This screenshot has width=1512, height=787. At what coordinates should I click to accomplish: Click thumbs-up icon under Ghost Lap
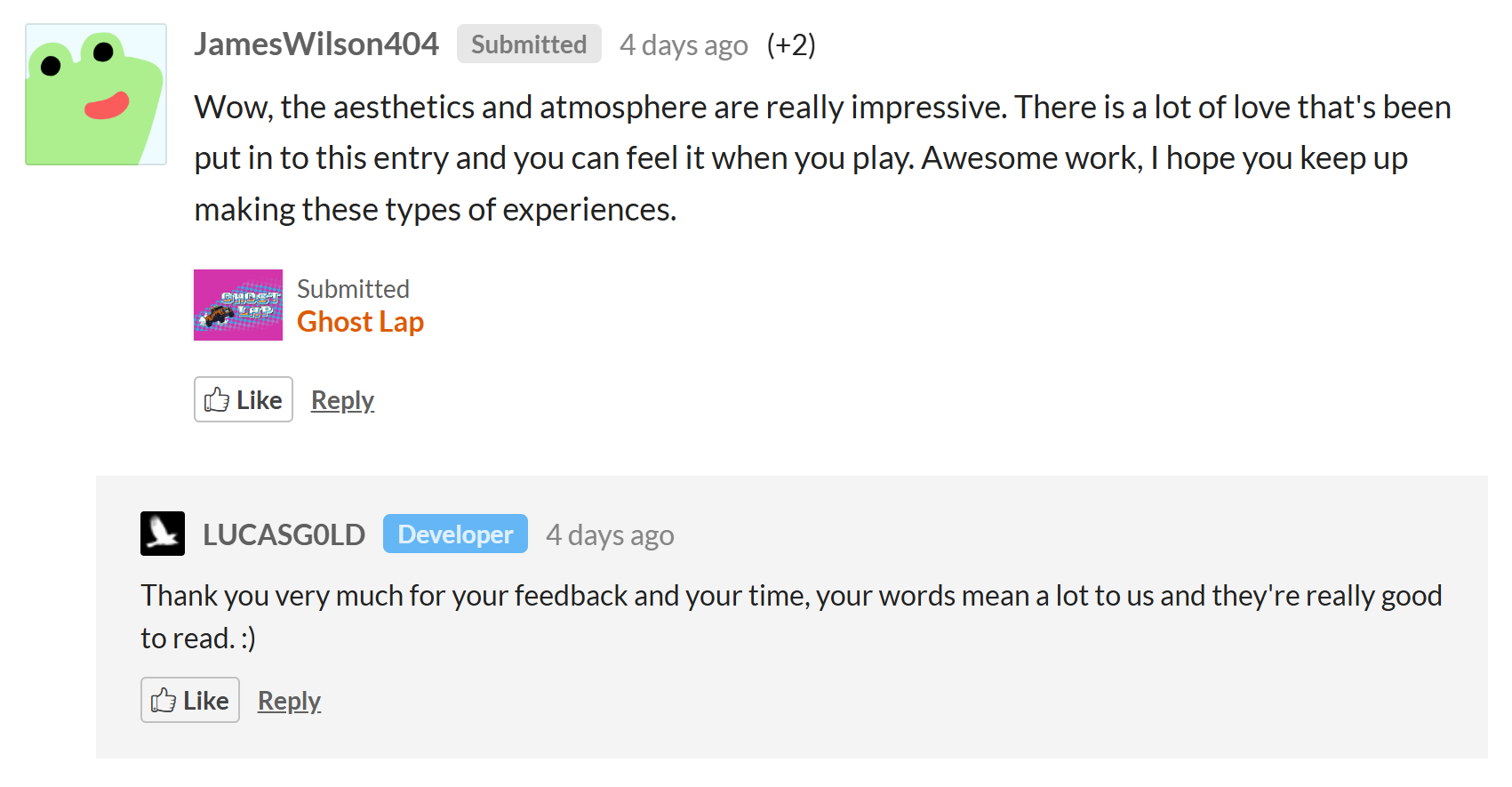217,399
